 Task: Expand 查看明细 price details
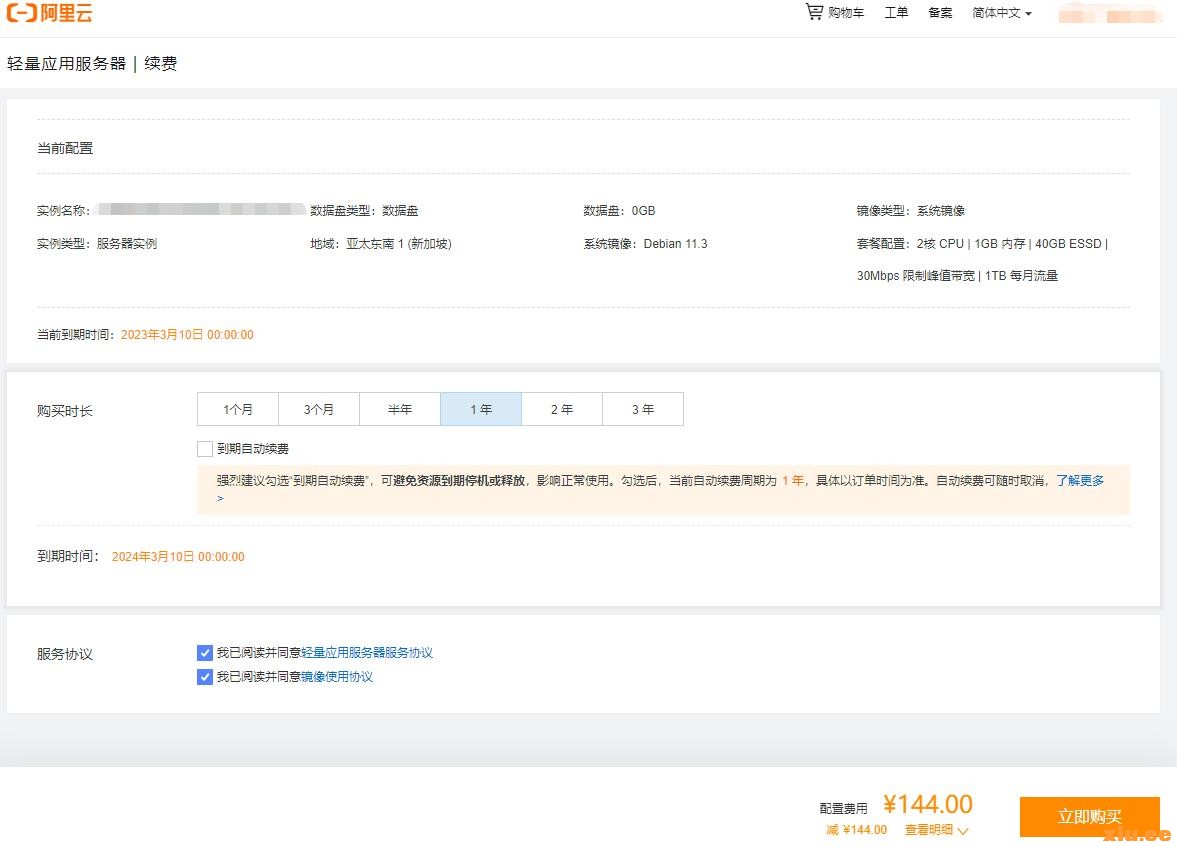936,830
